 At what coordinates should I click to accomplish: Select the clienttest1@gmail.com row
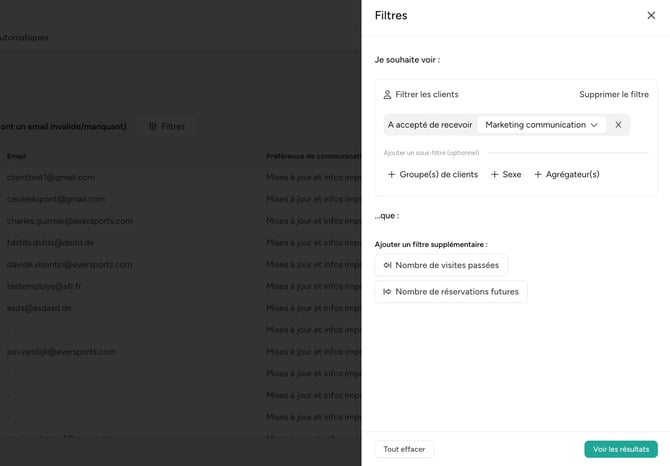coord(181,177)
